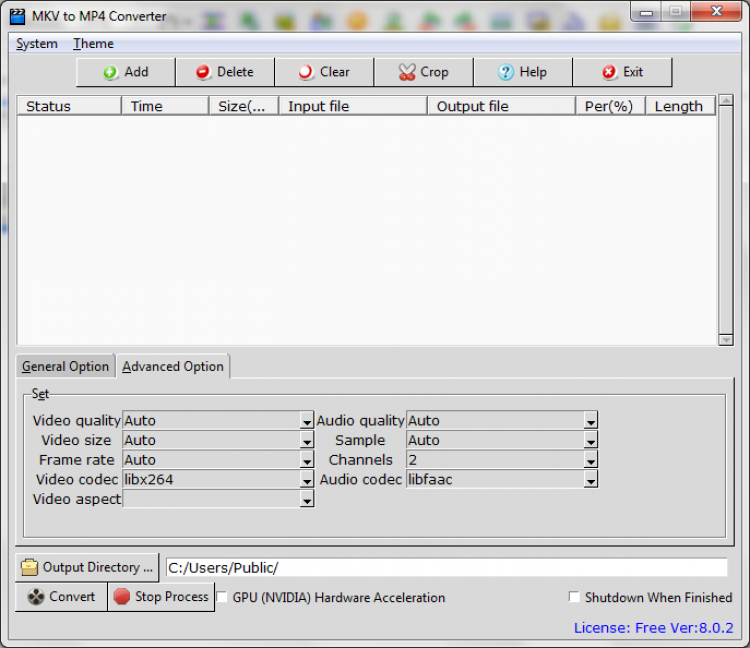Screen dimensions: 750x648
Task: Click the Length column header
Action: 681,106
